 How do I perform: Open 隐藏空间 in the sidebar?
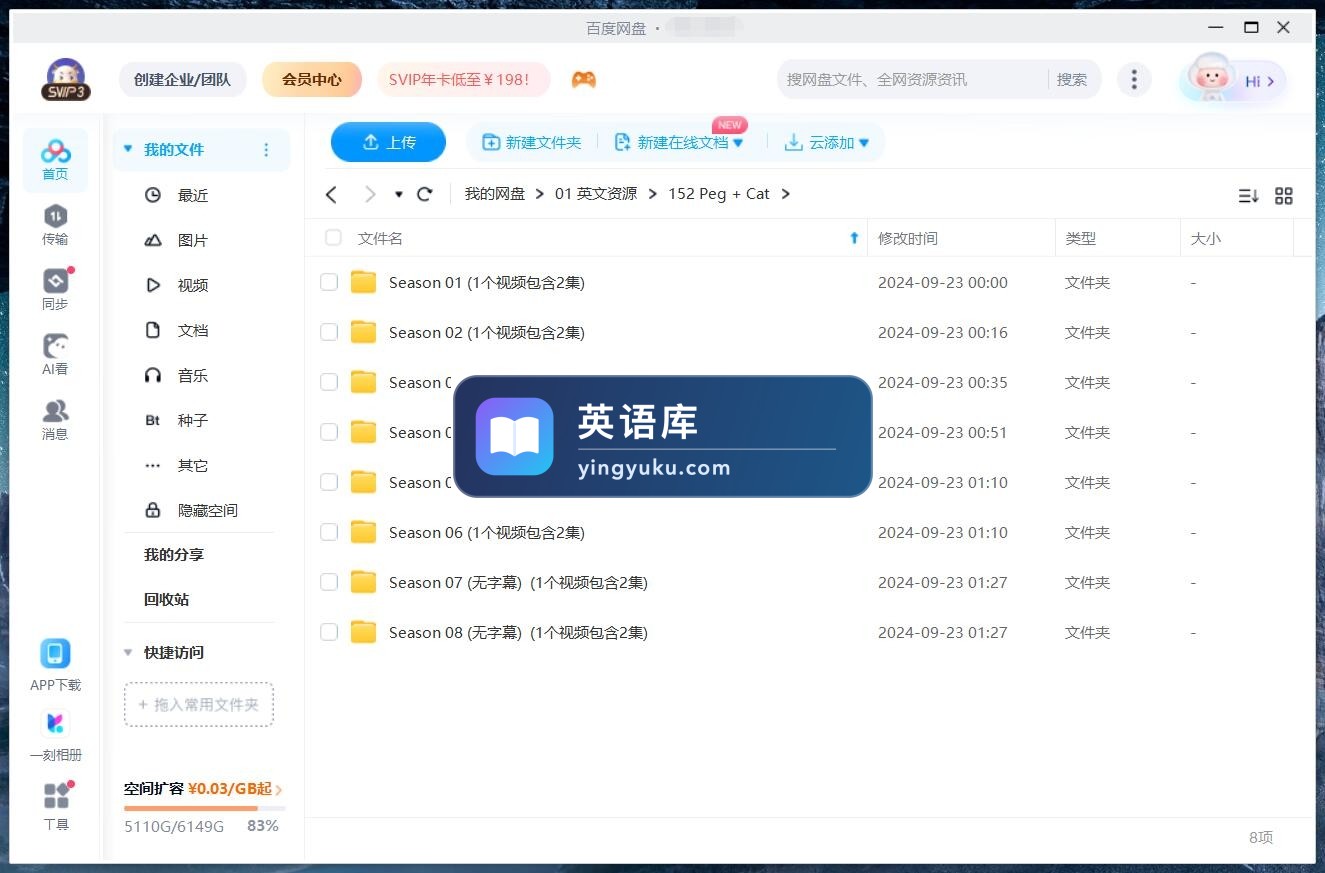coord(207,510)
